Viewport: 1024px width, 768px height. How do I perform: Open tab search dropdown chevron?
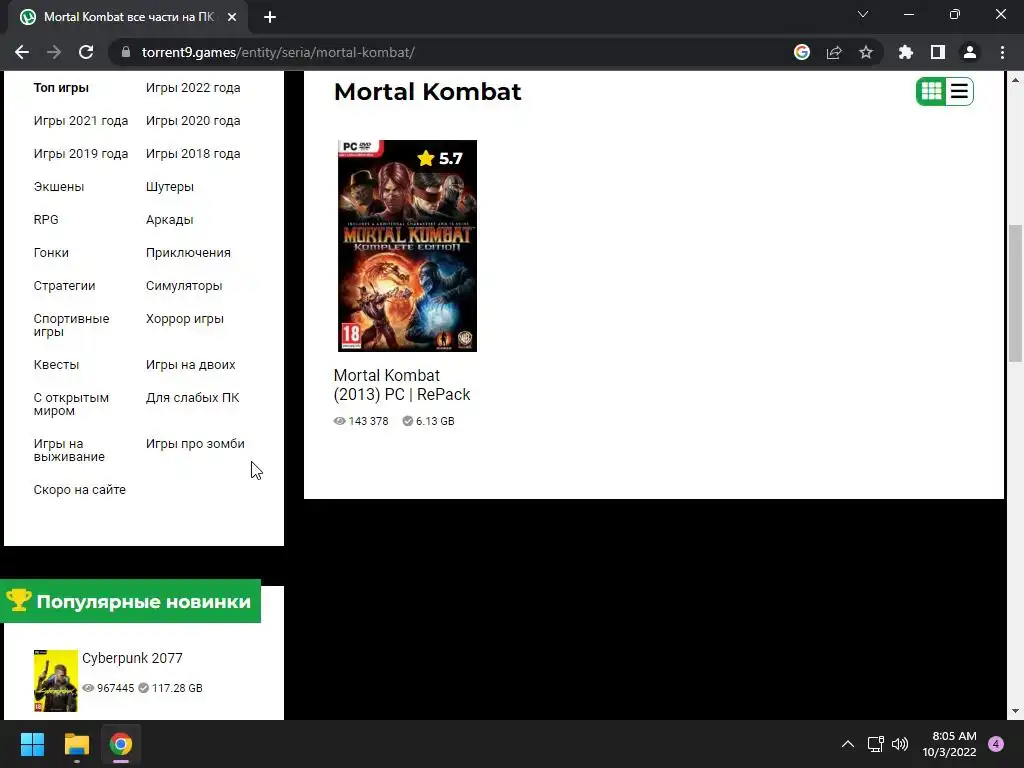pyautogui.click(x=863, y=14)
